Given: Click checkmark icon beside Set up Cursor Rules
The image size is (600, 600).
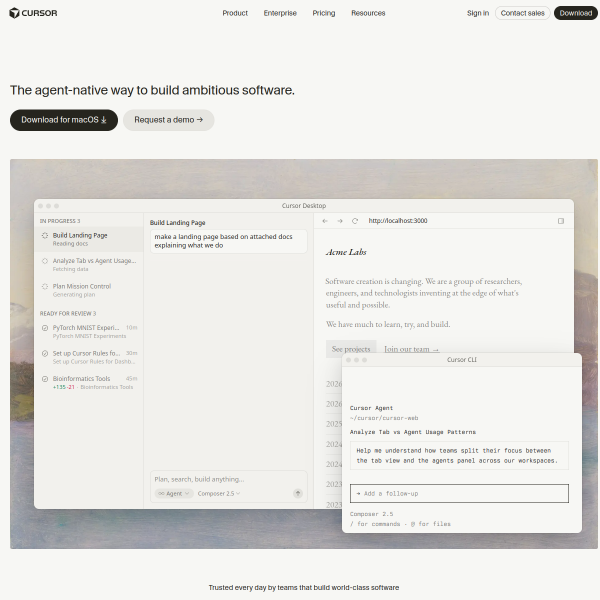Looking at the screenshot, I should tap(45, 353).
